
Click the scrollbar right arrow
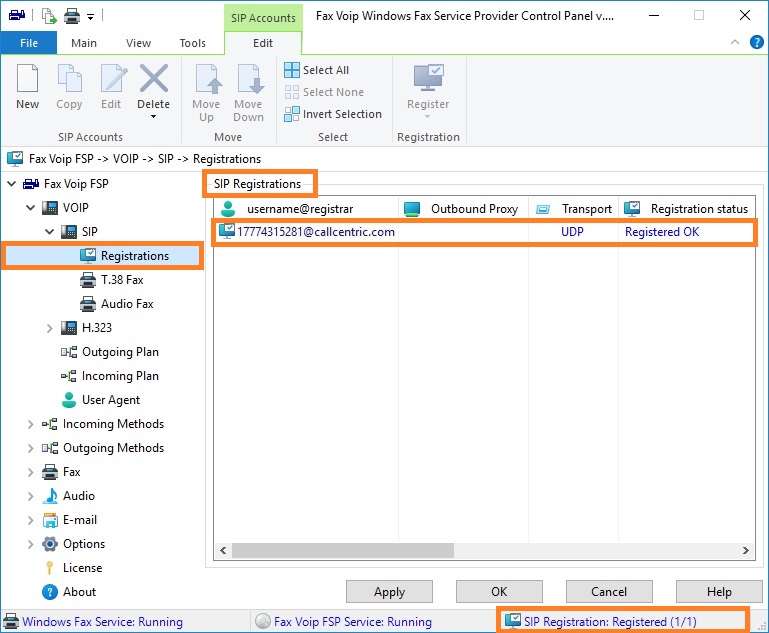pos(745,550)
